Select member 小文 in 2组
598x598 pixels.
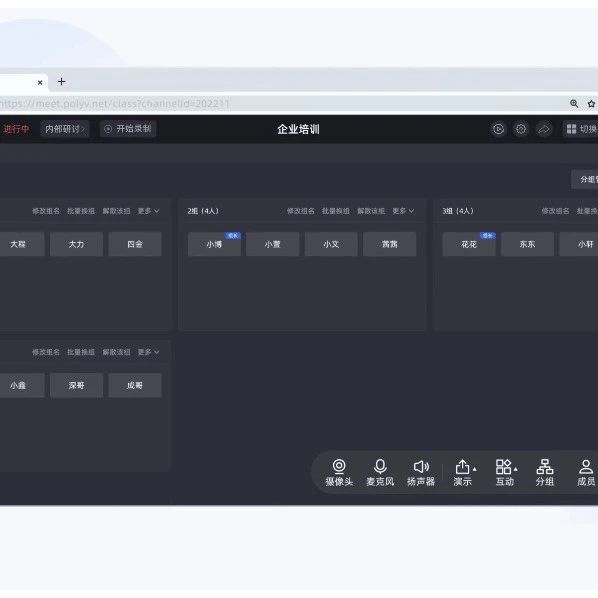[x=331, y=244]
